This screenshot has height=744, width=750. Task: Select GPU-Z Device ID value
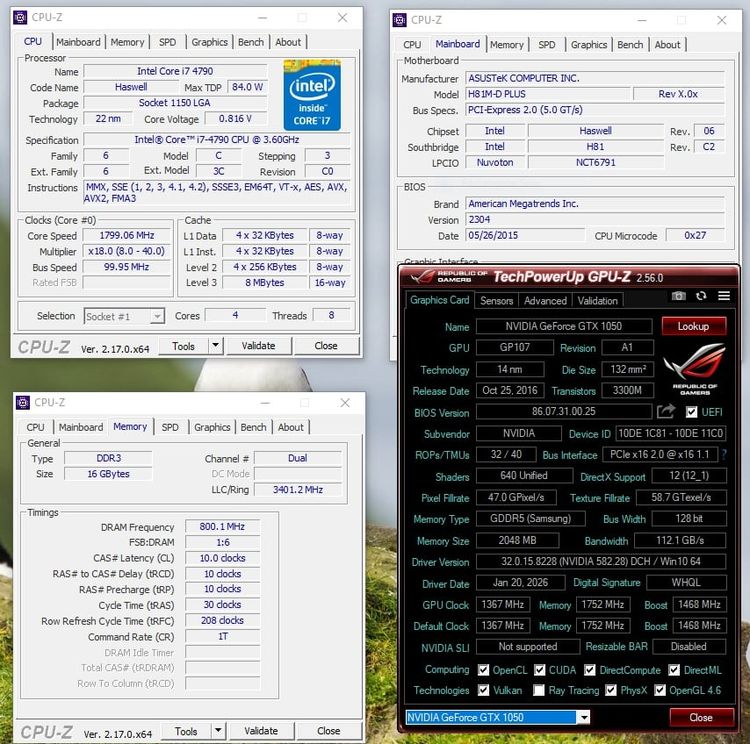click(x=671, y=433)
